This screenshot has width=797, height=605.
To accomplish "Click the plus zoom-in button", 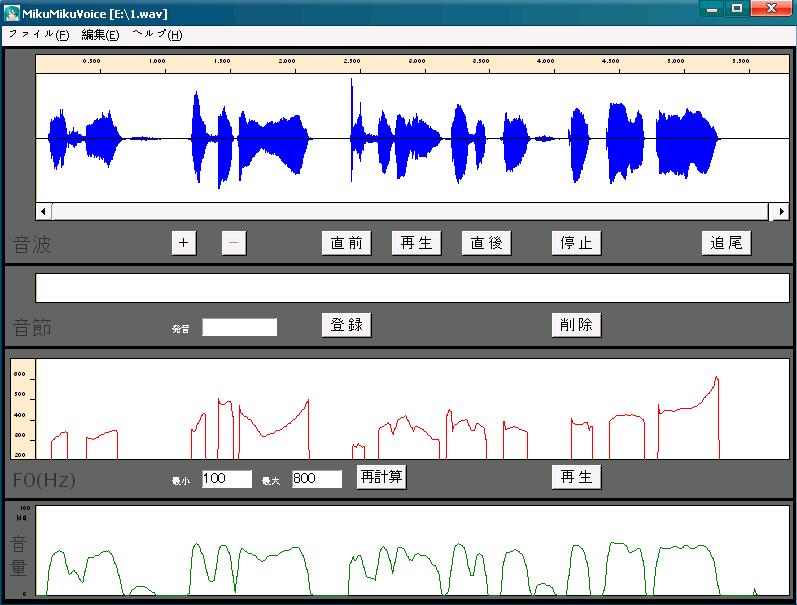I will tap(183, 243).
